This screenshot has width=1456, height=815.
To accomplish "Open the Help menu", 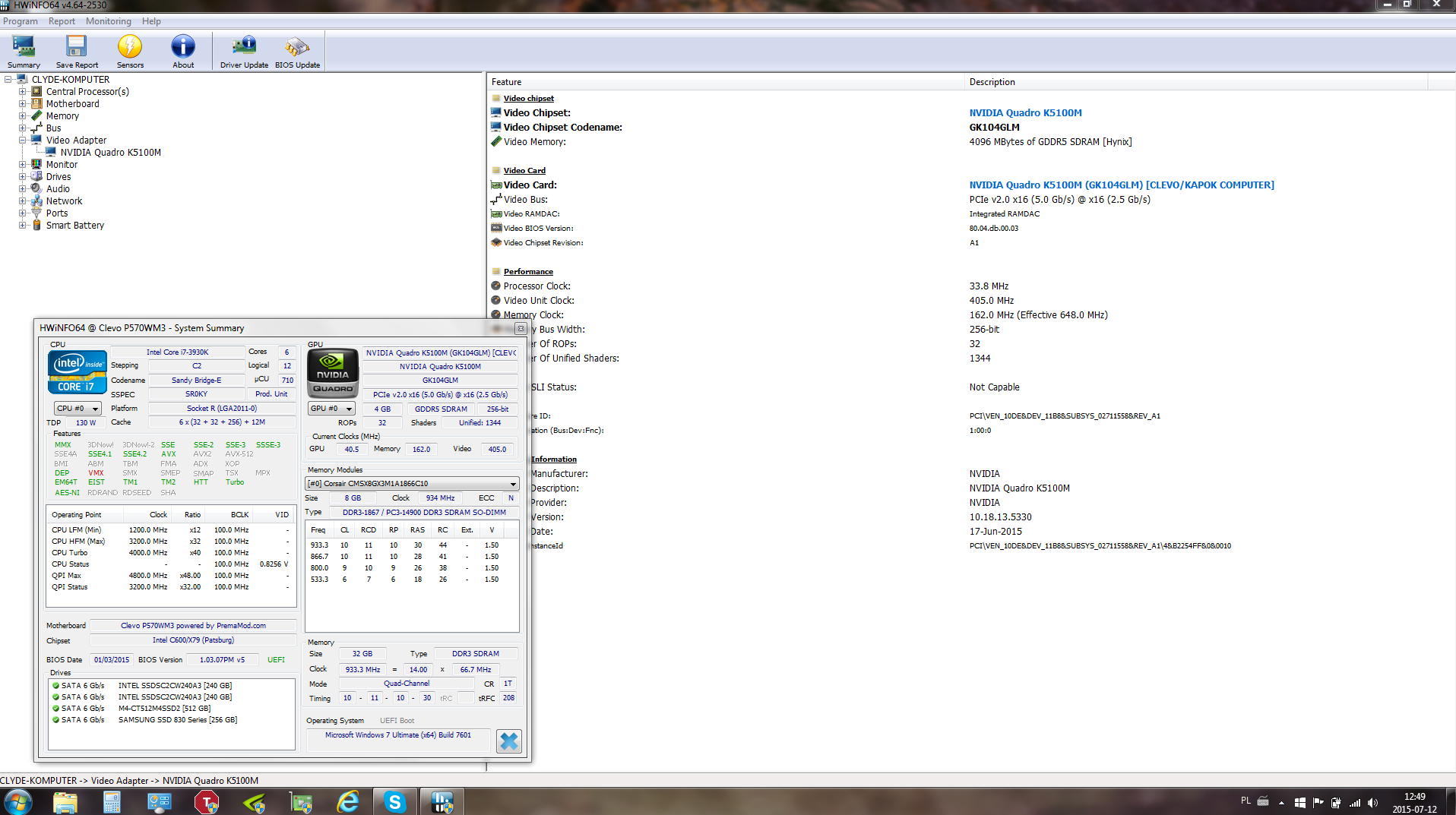I will click(151, 21).
